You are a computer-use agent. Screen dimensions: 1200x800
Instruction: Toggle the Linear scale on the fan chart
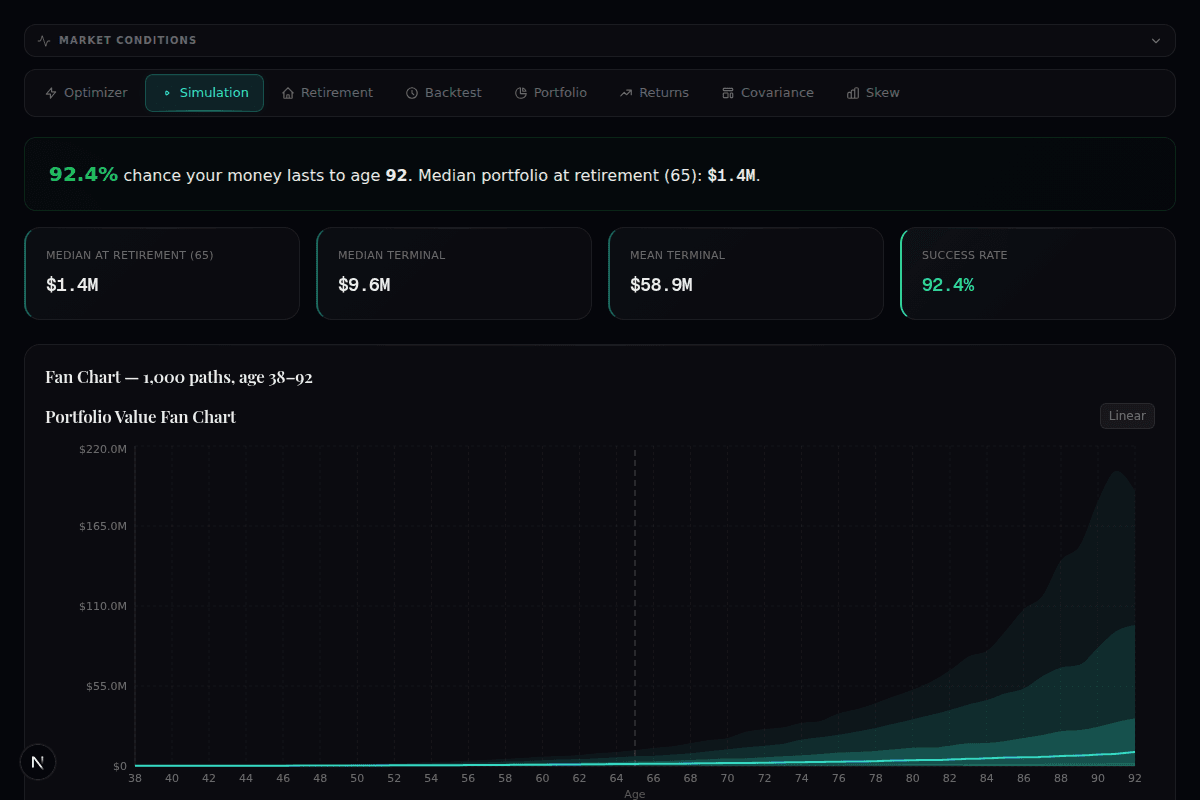pyautogui.click(x=1127, y=415)
